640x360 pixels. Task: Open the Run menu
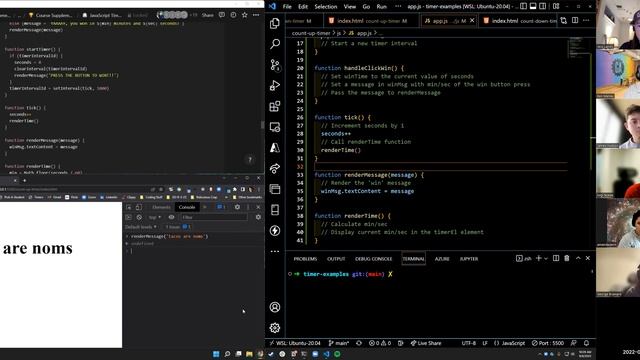click(382, 7)
